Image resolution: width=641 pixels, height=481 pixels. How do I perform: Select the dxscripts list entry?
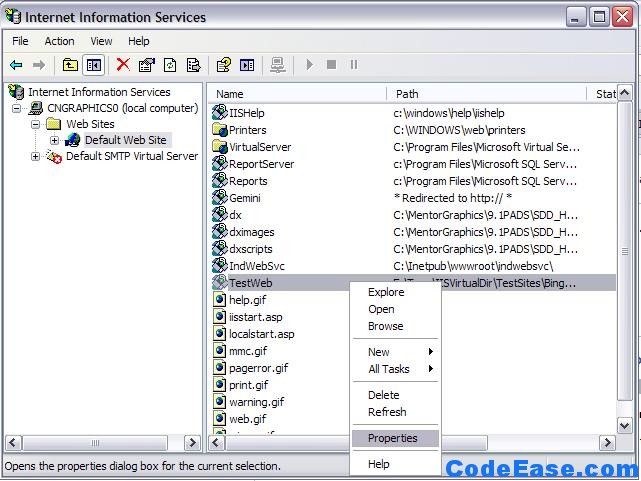pos(251,249)
